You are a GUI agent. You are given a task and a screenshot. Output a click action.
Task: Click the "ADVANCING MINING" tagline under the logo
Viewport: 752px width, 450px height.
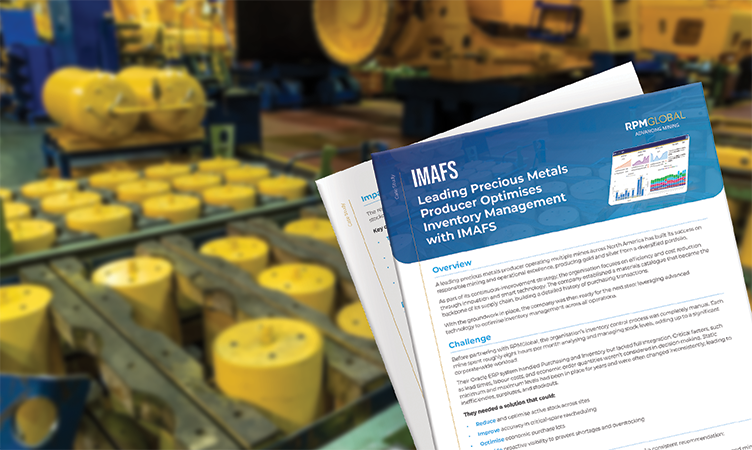pos(657,130)
